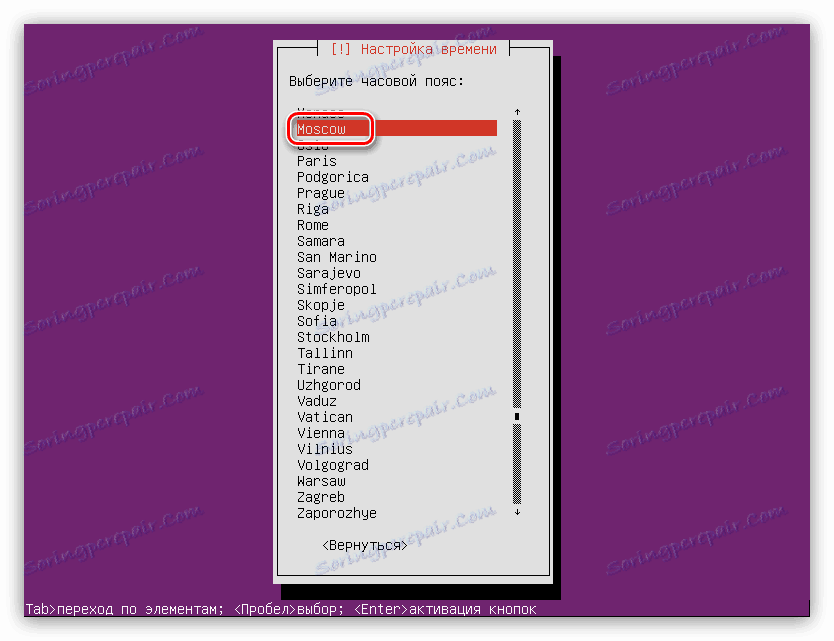
Task: Click the scrollbar position thumb
Action: tap(517, 417)
